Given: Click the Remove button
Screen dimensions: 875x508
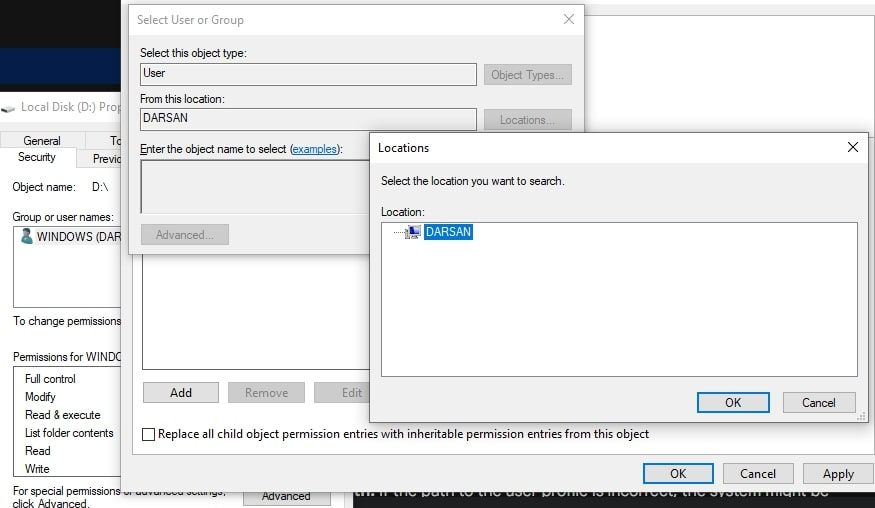Looking at the screenshot, I should click(x=266, y=392).
